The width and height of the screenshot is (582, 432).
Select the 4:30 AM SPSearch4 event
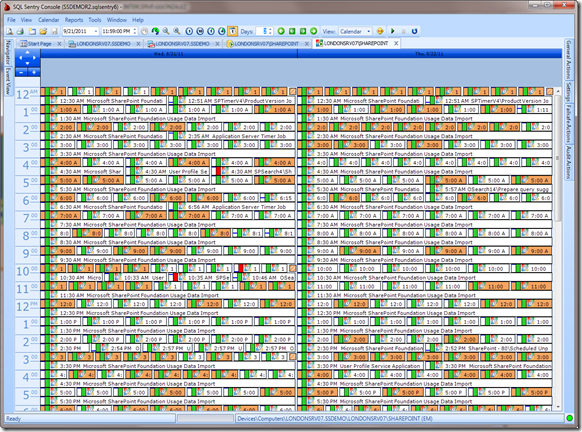point(255,171)
